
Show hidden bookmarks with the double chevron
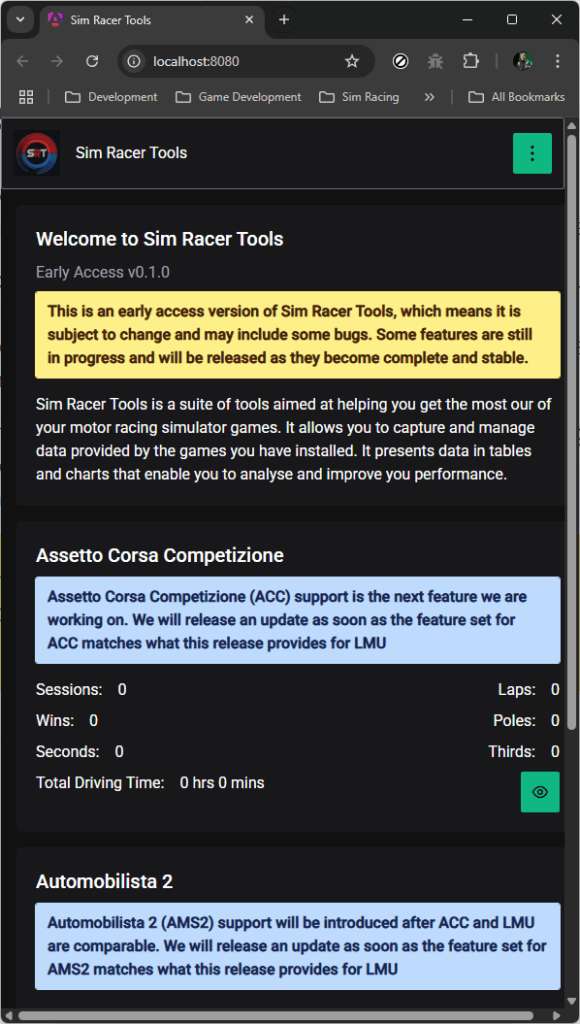429,97
